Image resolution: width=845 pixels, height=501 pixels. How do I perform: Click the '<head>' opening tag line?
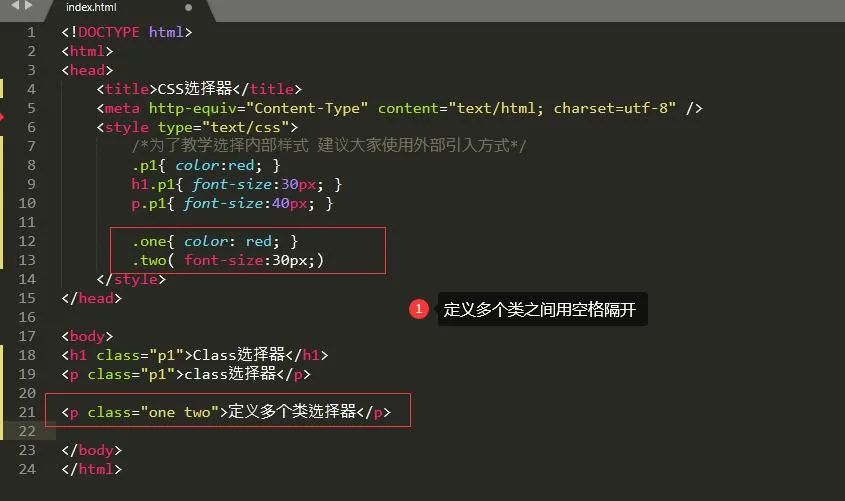[x=87, y=70]
